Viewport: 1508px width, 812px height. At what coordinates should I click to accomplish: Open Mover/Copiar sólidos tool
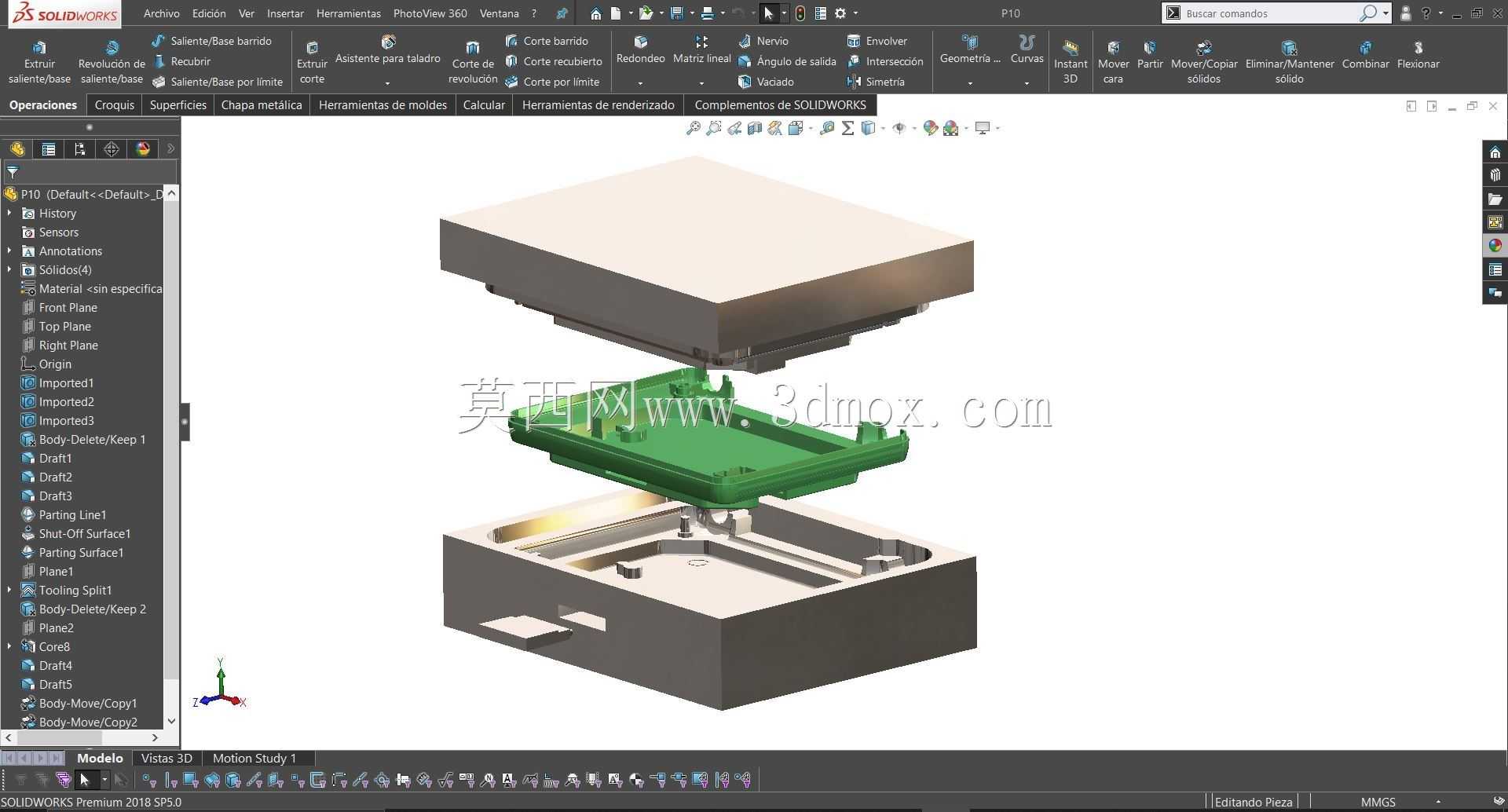click(1204, 61)
